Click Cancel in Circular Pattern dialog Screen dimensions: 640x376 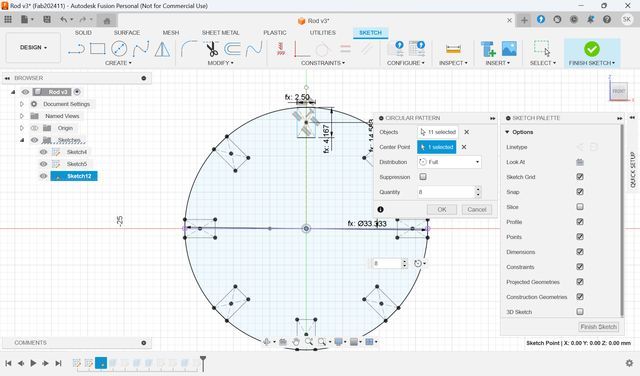tap(477, 209)
